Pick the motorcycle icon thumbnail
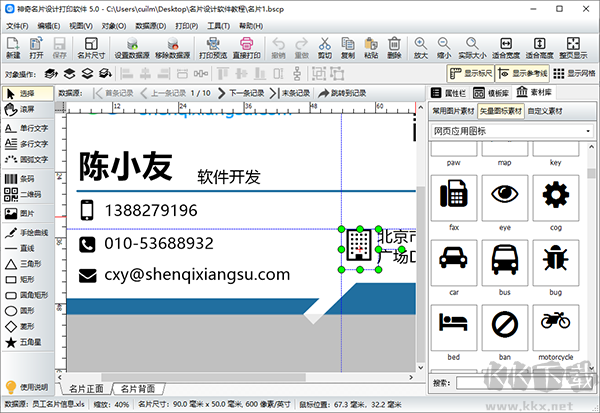 tap(556, 328)
